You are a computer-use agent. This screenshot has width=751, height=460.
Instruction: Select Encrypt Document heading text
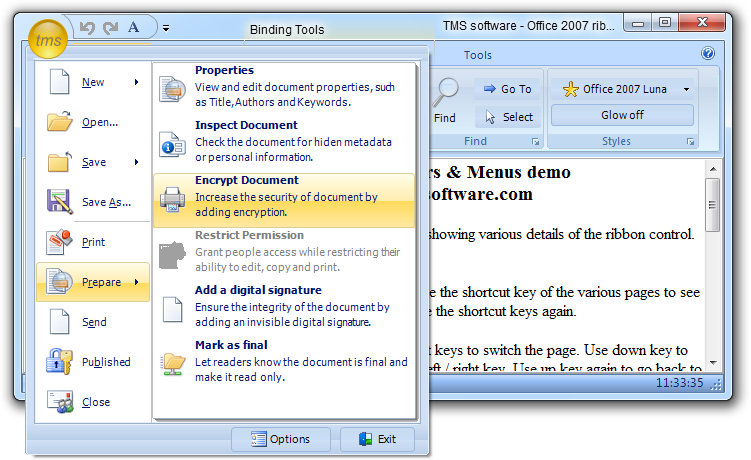247,180
